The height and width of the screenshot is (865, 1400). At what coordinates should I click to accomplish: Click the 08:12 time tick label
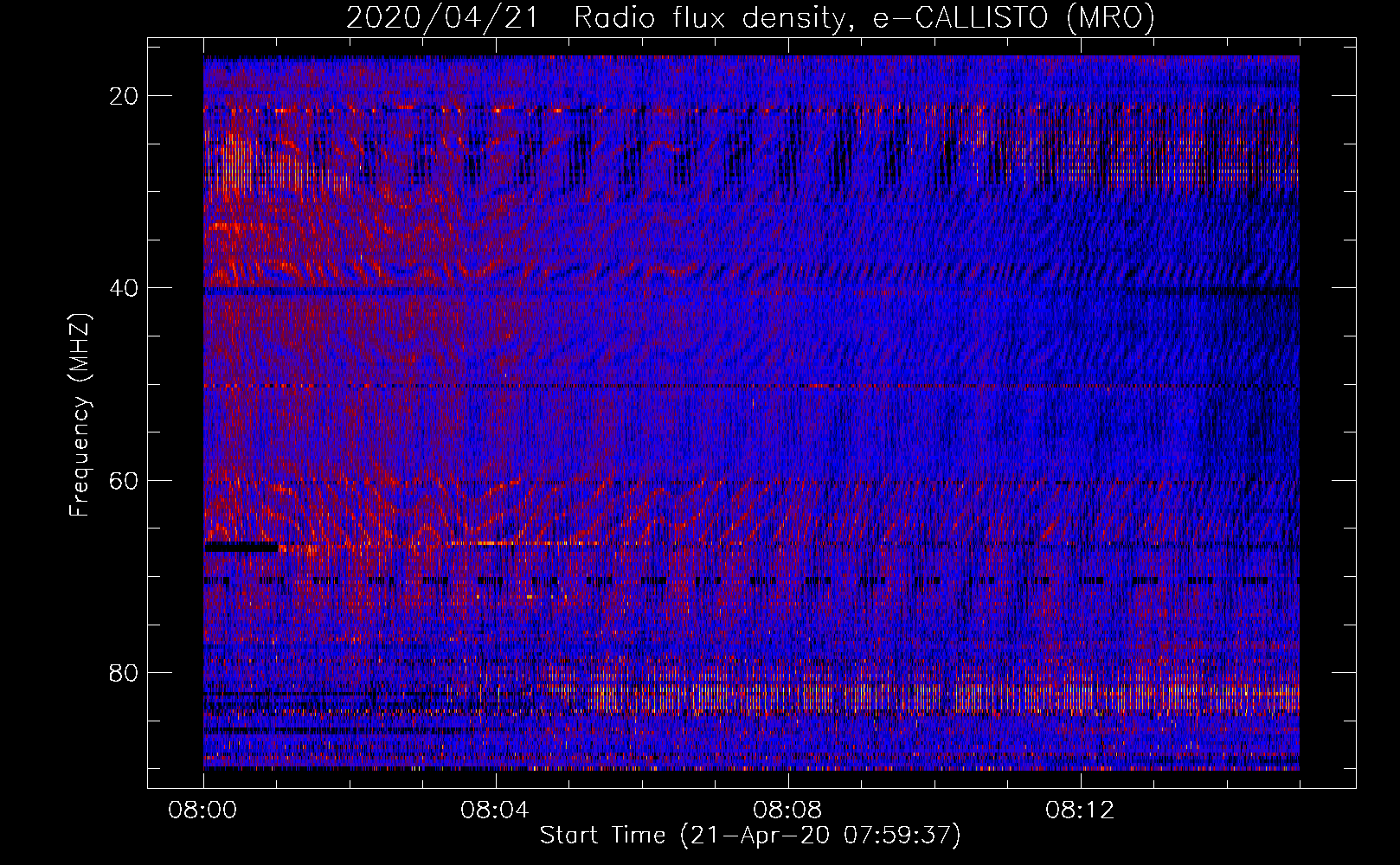click(x=1080, y=811)
